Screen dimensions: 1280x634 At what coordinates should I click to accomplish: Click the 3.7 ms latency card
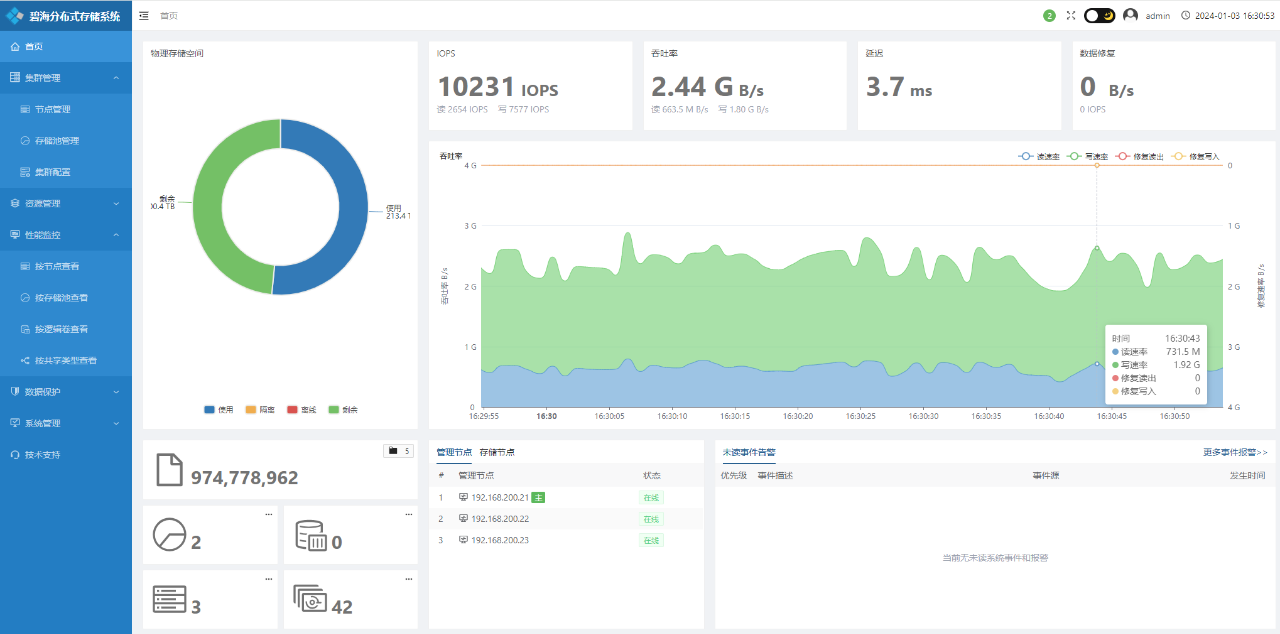tap(960, 86)
